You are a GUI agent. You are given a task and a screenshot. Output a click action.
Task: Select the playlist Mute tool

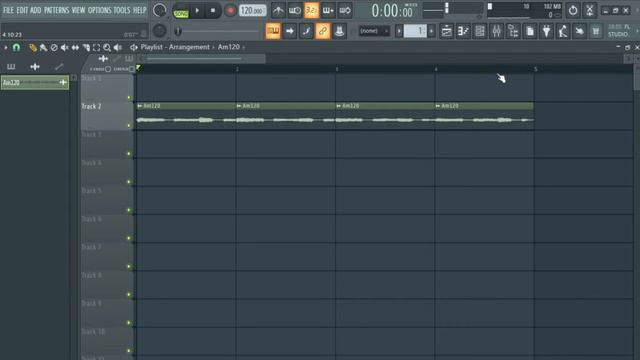tap(64, 48)
